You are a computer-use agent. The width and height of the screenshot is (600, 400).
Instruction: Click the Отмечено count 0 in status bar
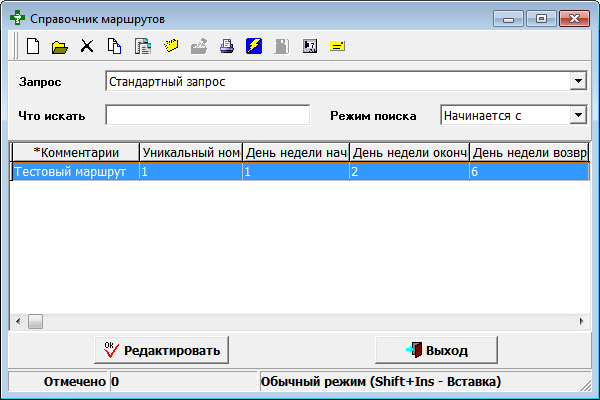[x=115, y=382]
